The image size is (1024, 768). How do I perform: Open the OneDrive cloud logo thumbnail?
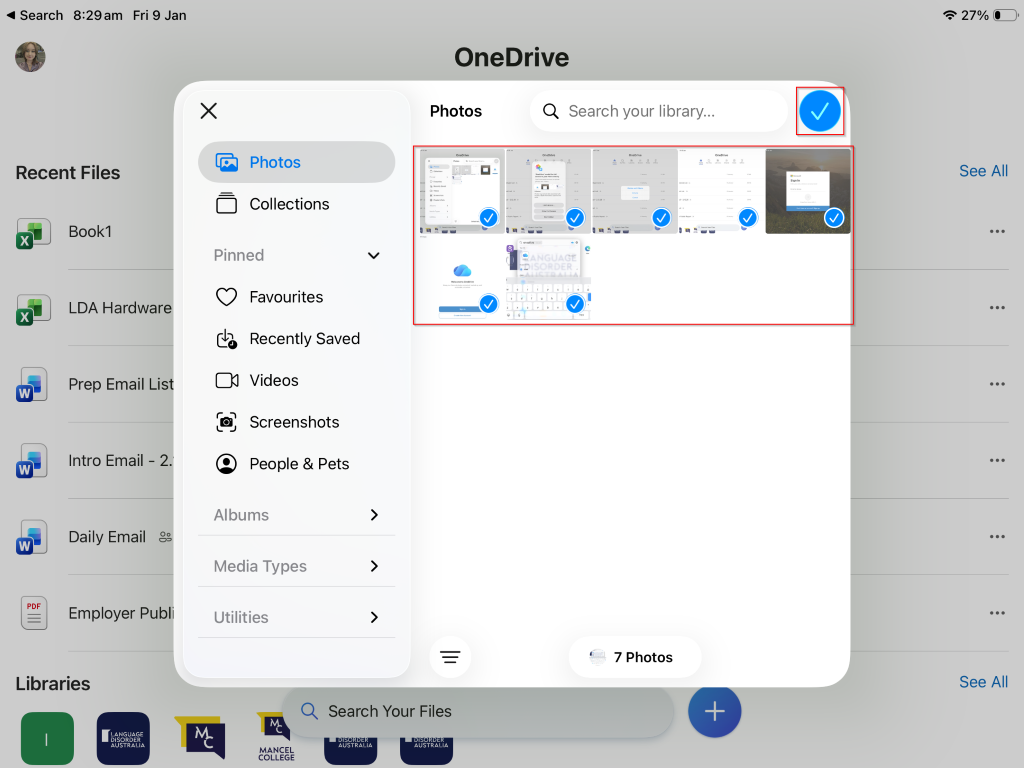click(462, 278)
